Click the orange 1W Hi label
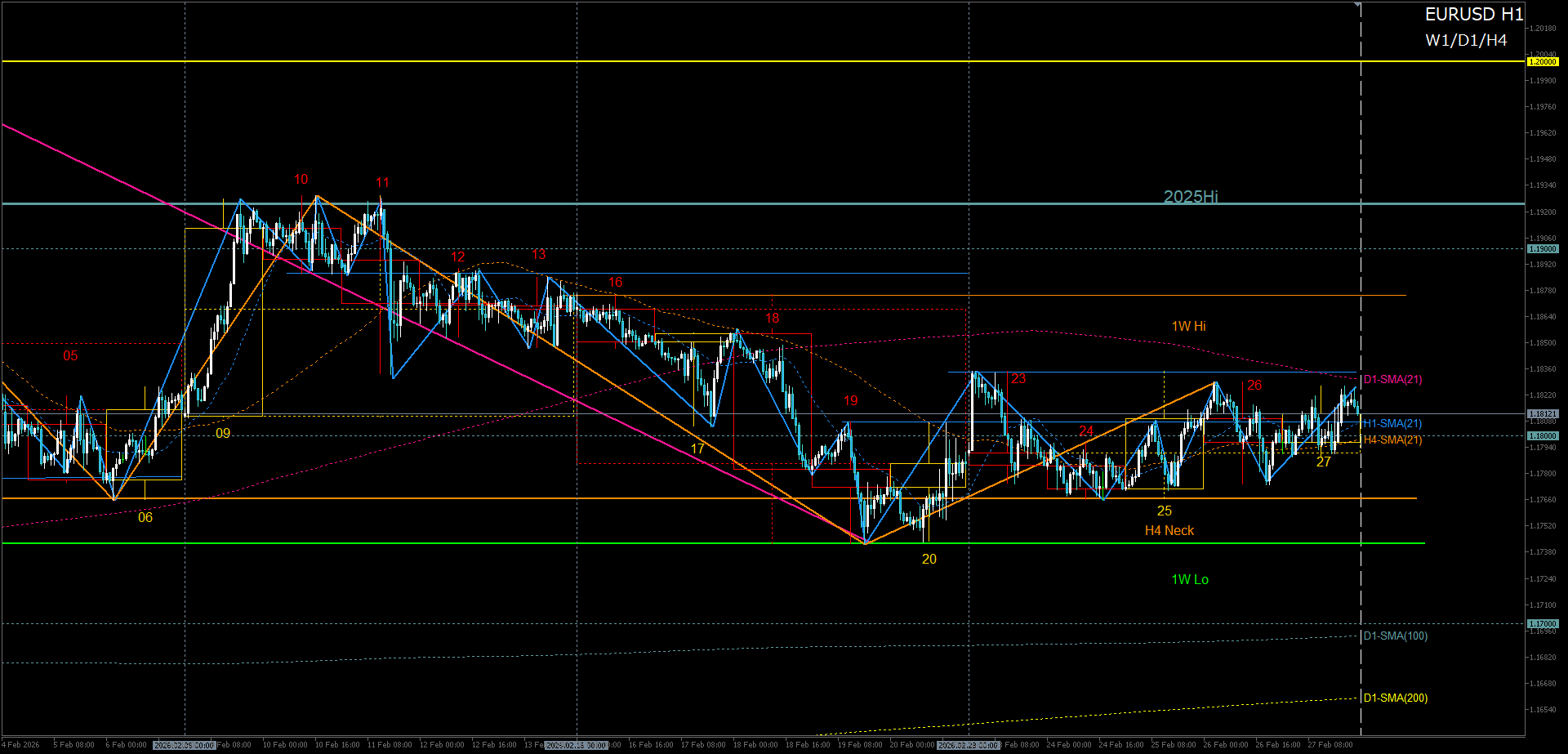 tap(1188, 327)
